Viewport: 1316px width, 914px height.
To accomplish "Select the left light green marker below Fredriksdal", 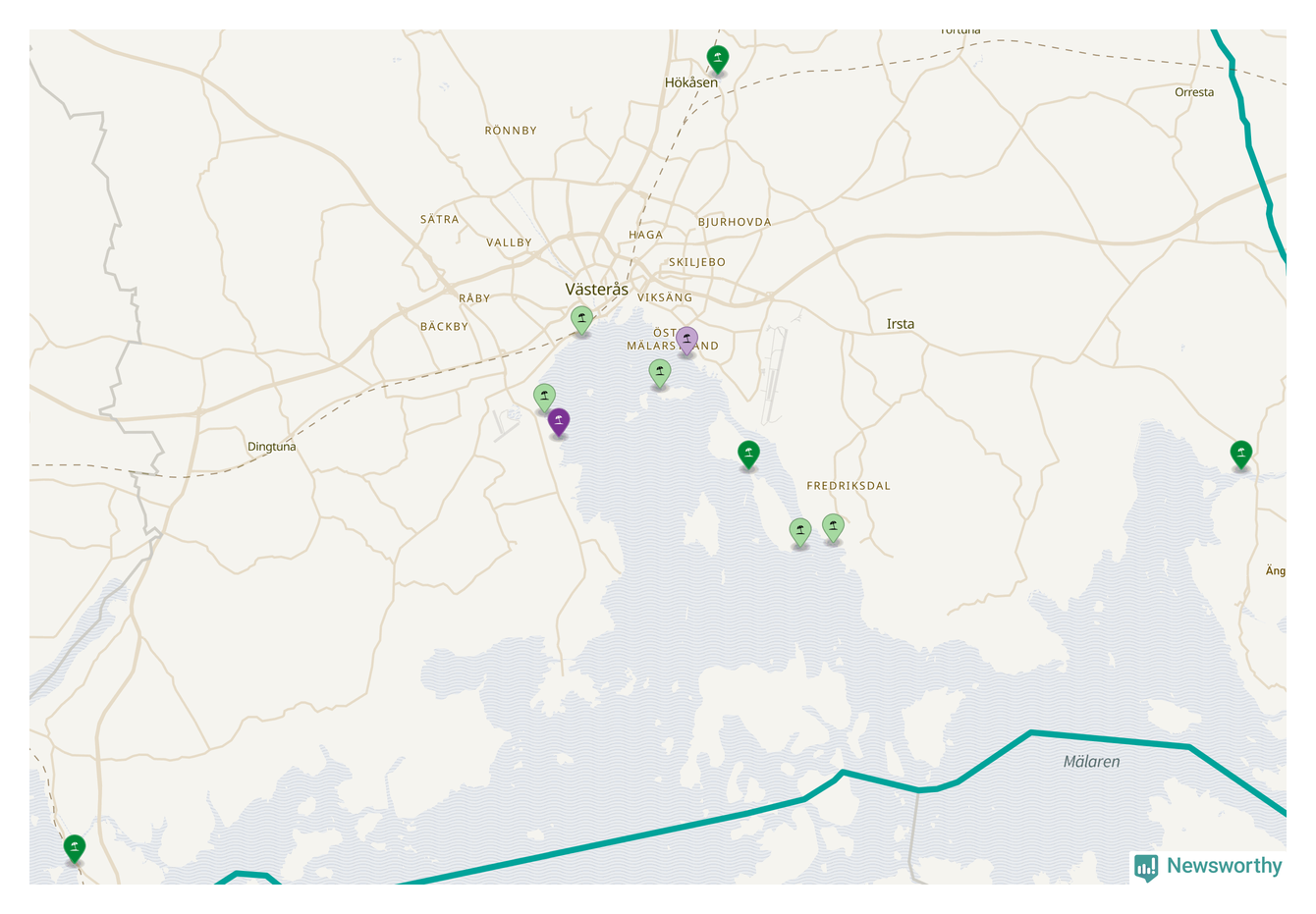I will [x=800, y=532].
